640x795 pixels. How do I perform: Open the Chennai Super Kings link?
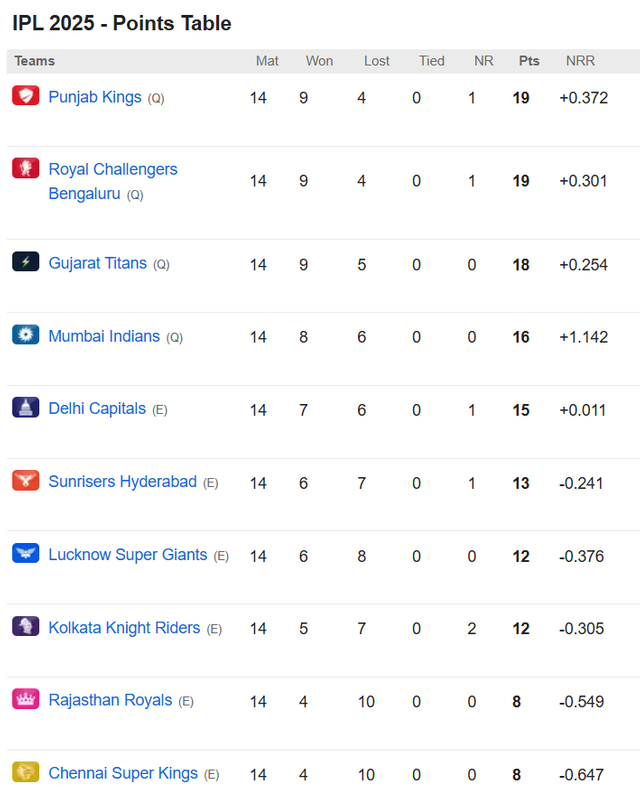click(x=123, y=773)
